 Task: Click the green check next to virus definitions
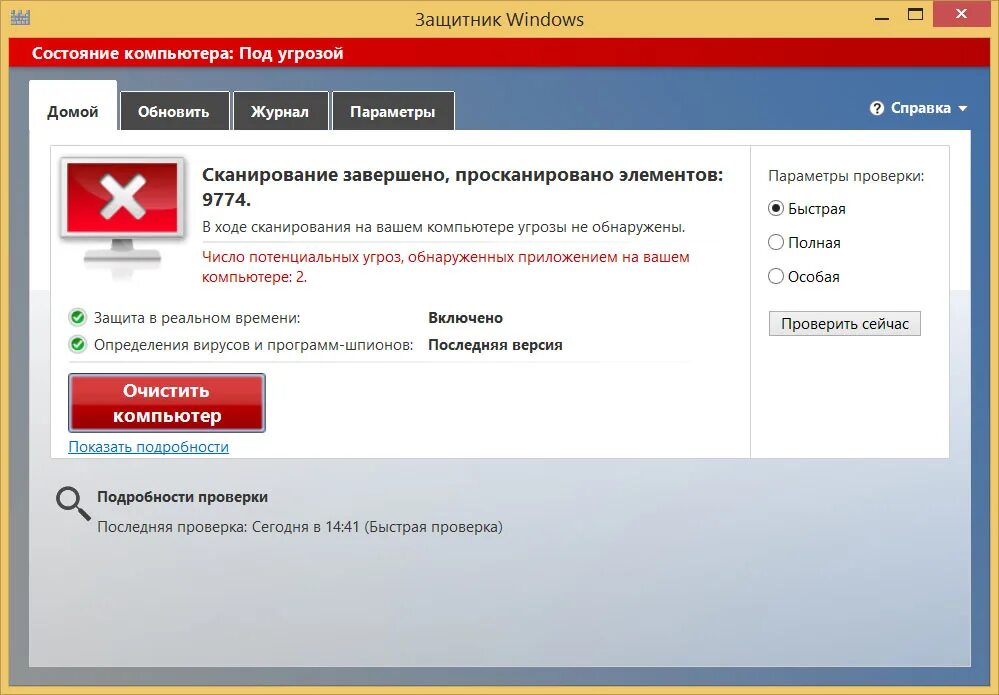(78, 345)
